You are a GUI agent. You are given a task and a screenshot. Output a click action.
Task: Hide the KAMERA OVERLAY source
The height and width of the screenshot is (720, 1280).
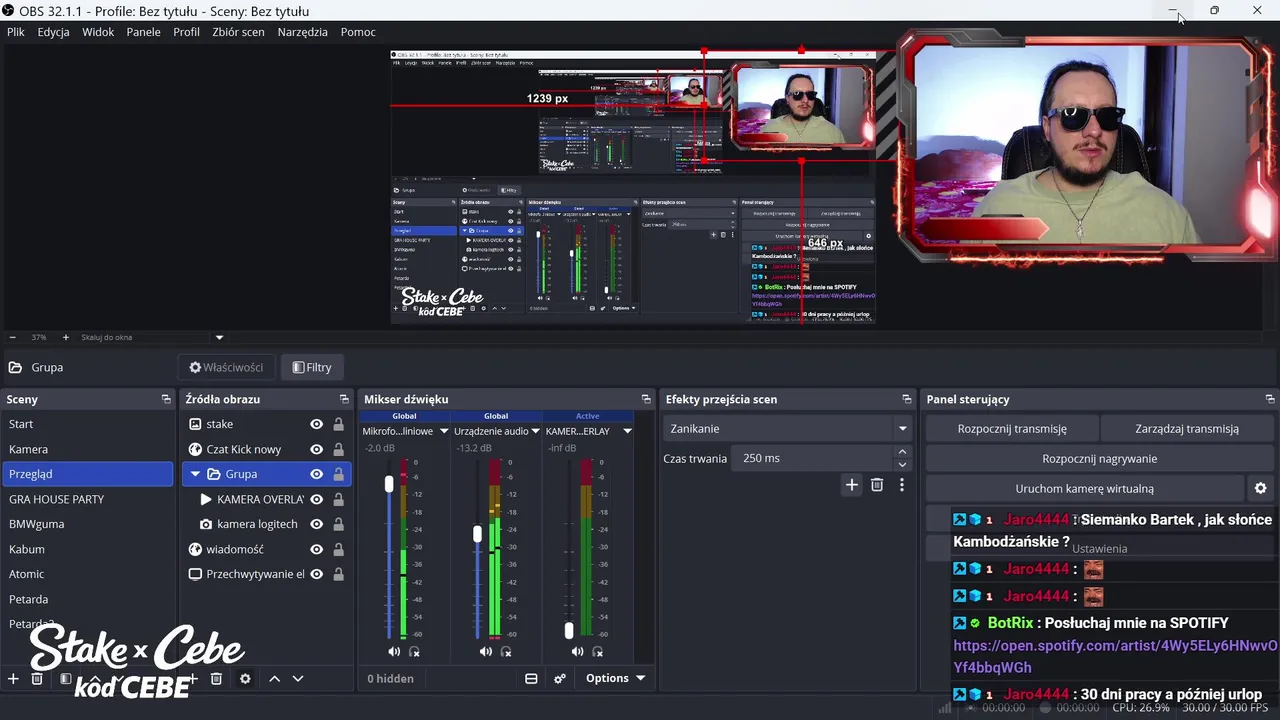(x=316, y=499)
